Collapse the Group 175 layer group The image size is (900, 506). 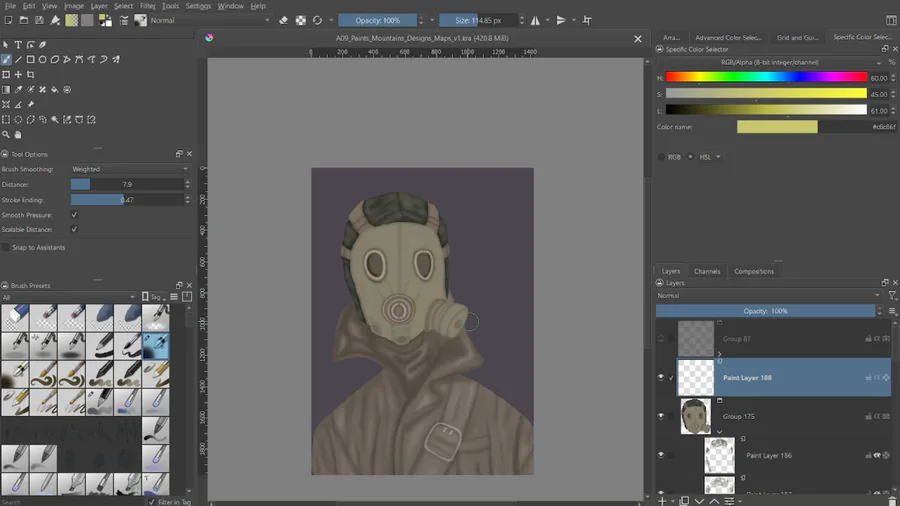coord(719,432)
